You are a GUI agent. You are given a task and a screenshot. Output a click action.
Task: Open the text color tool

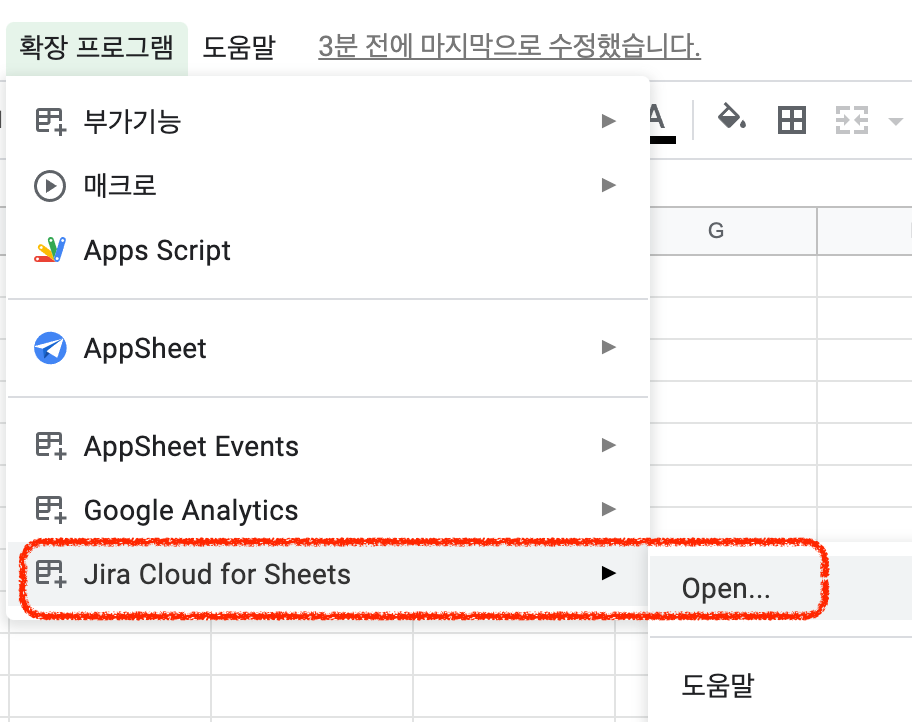662,122
